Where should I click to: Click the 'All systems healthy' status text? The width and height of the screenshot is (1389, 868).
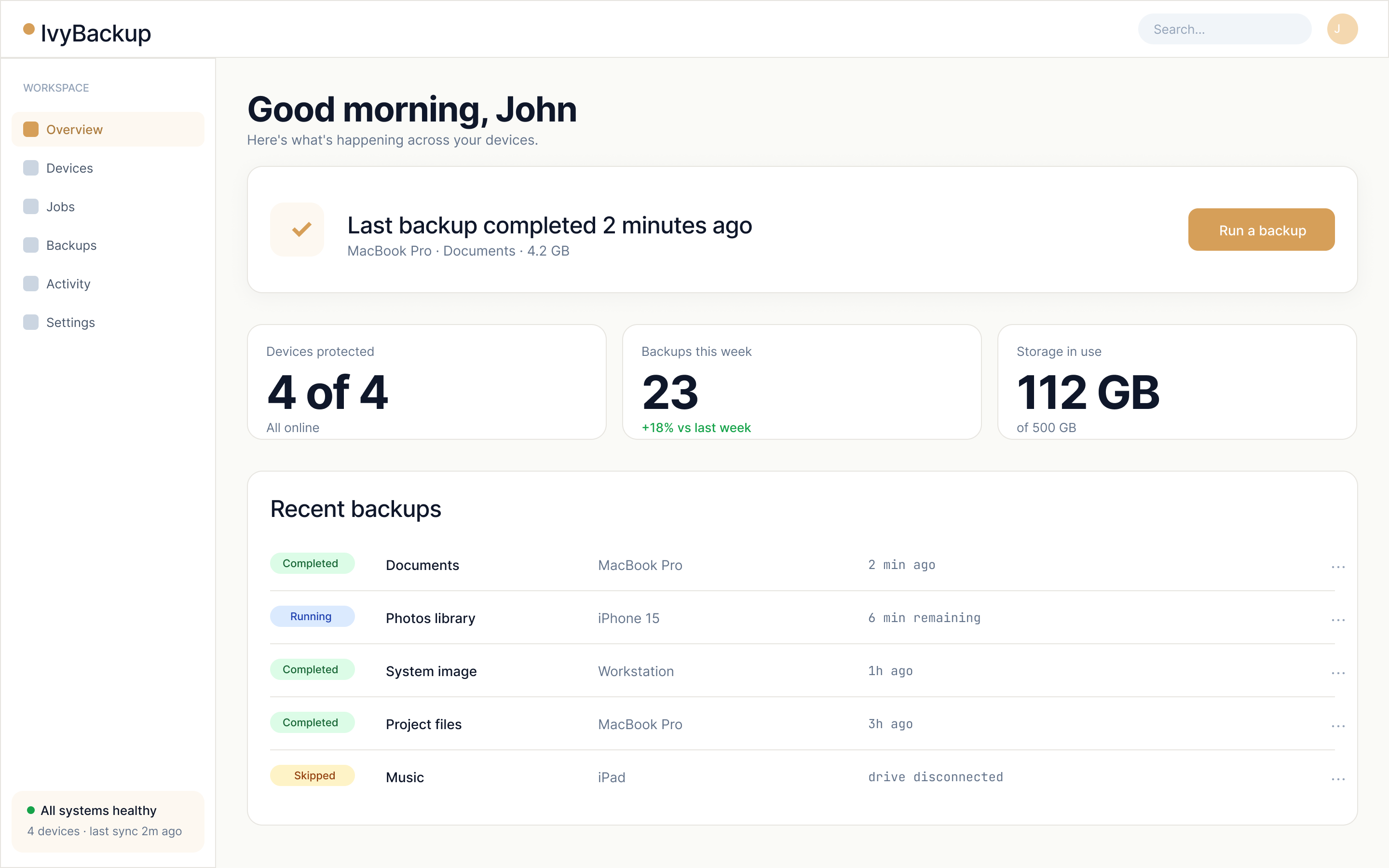coord(98,810)
